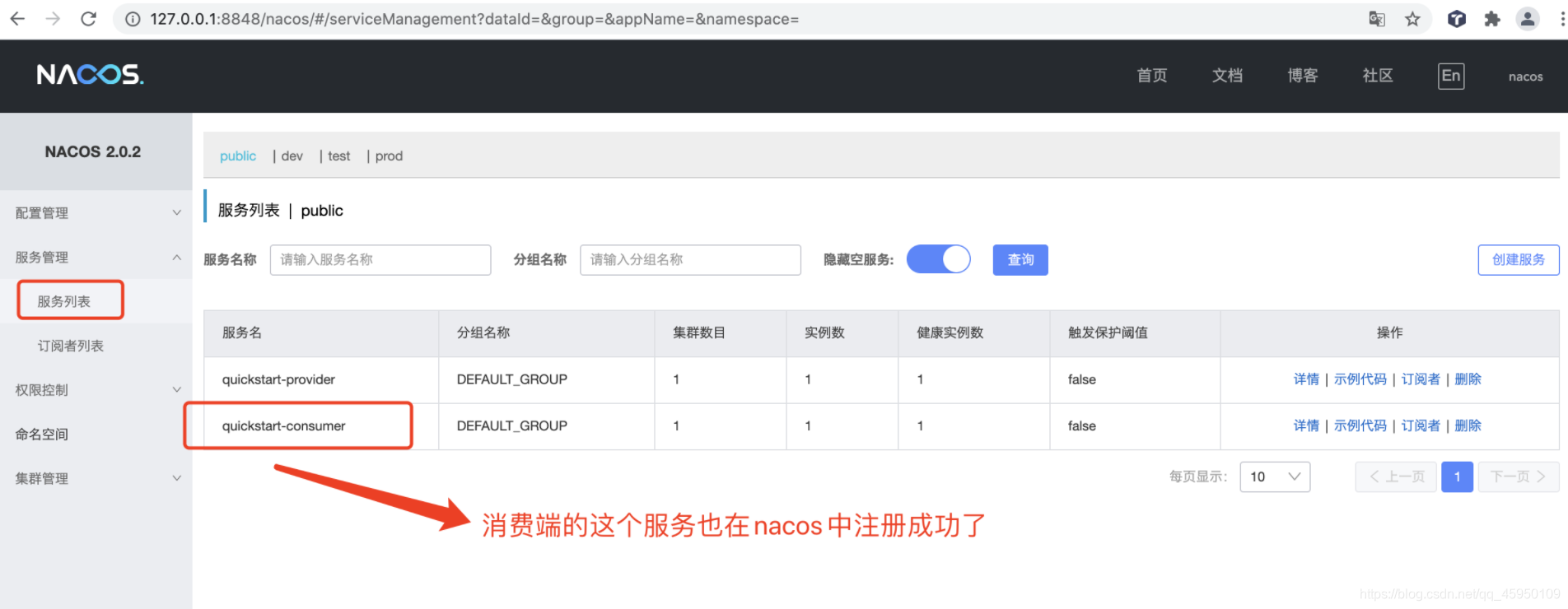1568x609 pixels.
Task: Open 示例代码 for quickstart-provider
Action: click(x=1360, y=379)
